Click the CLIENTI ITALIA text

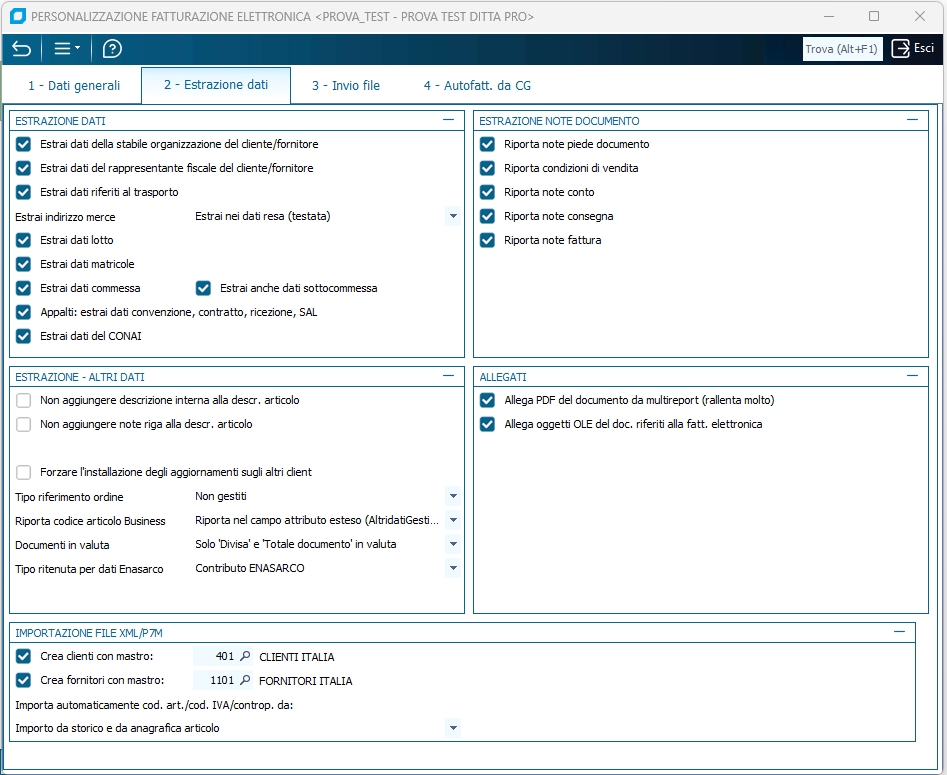coord(297,657)
